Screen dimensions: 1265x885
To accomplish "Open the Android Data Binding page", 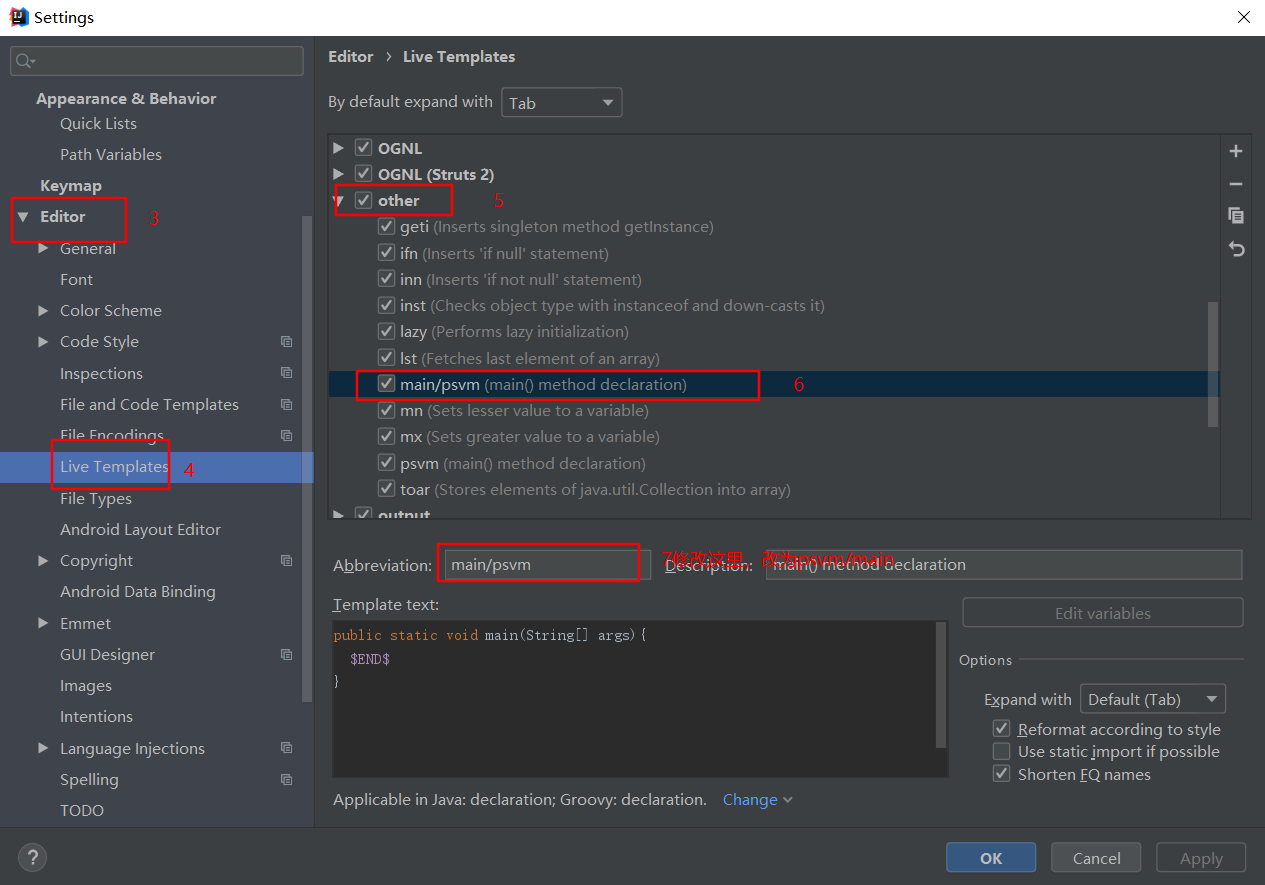I will click(138, 592).
